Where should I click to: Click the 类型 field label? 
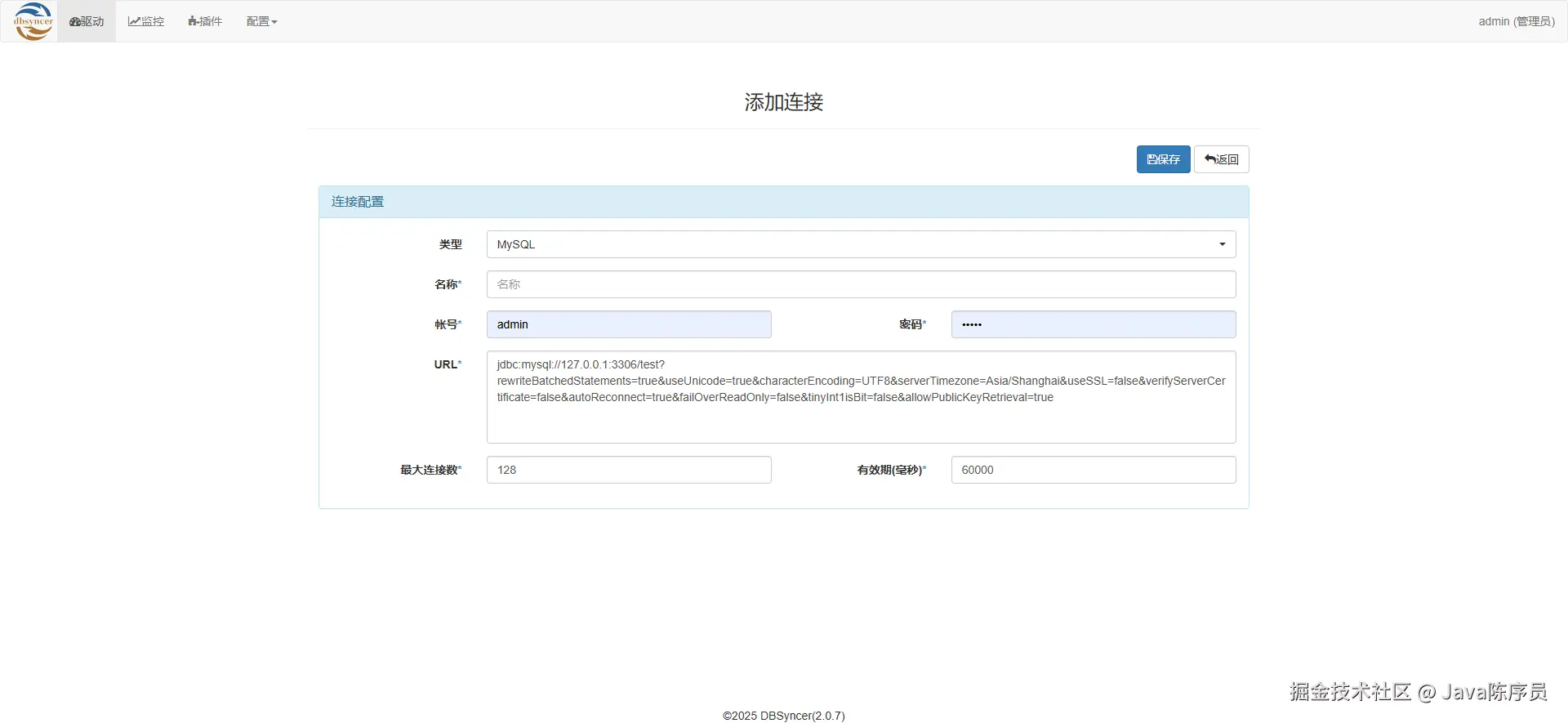pyautogui.click(x=450, y=244)
